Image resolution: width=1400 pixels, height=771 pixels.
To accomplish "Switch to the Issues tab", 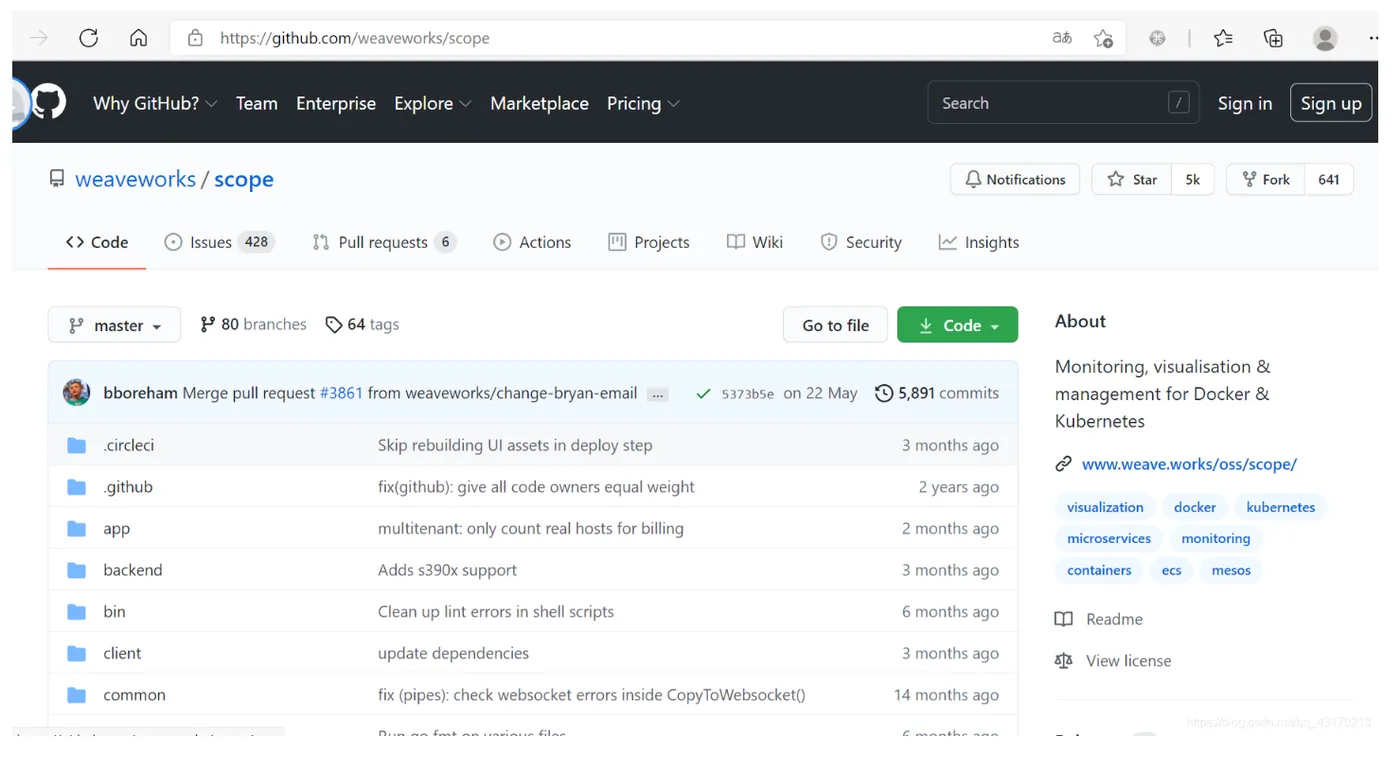I will click(219, 242).
